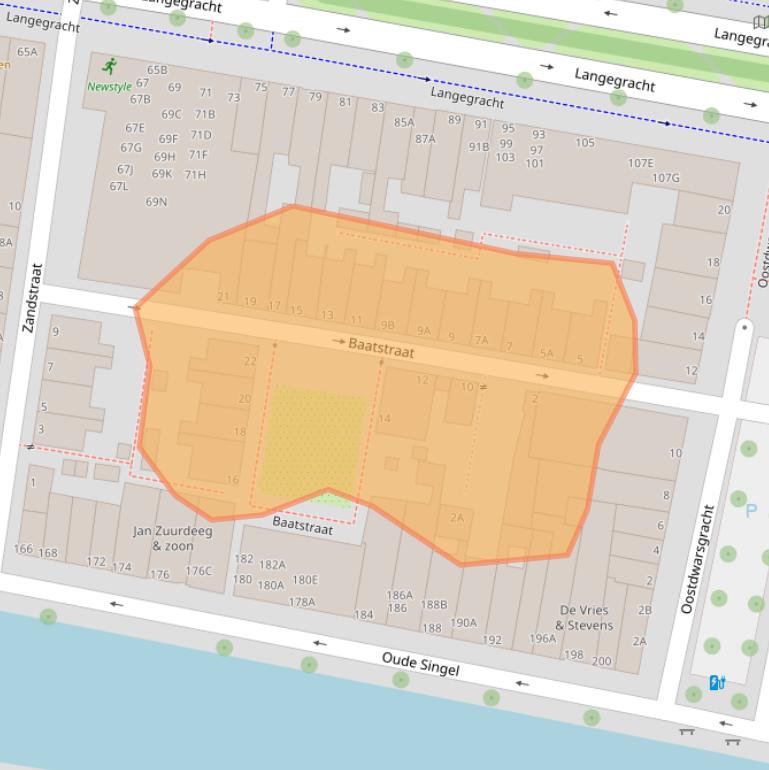This screenshot has height=770, width=769.
Task: Click house number 107G on Langegracht
Action: [666, 178]
